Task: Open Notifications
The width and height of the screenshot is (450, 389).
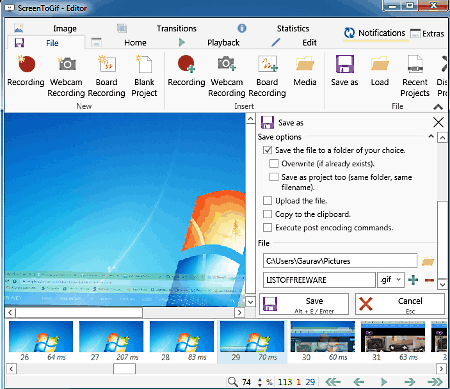Action: point(375,33)
